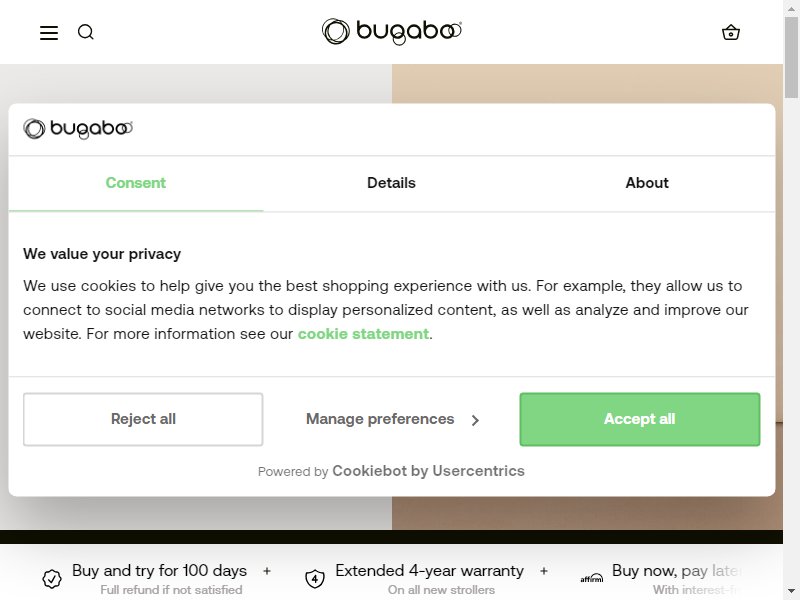Accept all cookies
This screenshot has height=600, width=800.
(640, 419)
